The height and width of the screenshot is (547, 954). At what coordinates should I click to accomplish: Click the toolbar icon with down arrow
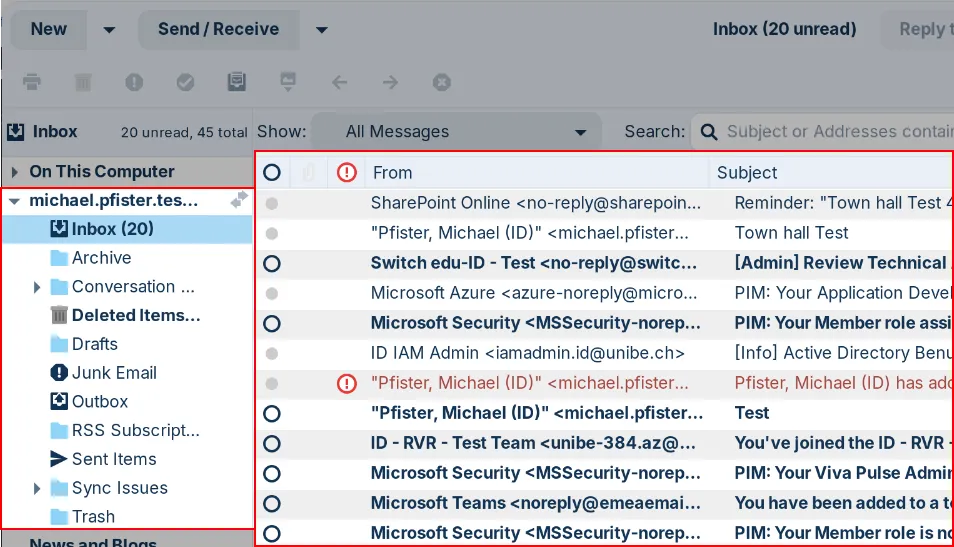click(288, 82)
